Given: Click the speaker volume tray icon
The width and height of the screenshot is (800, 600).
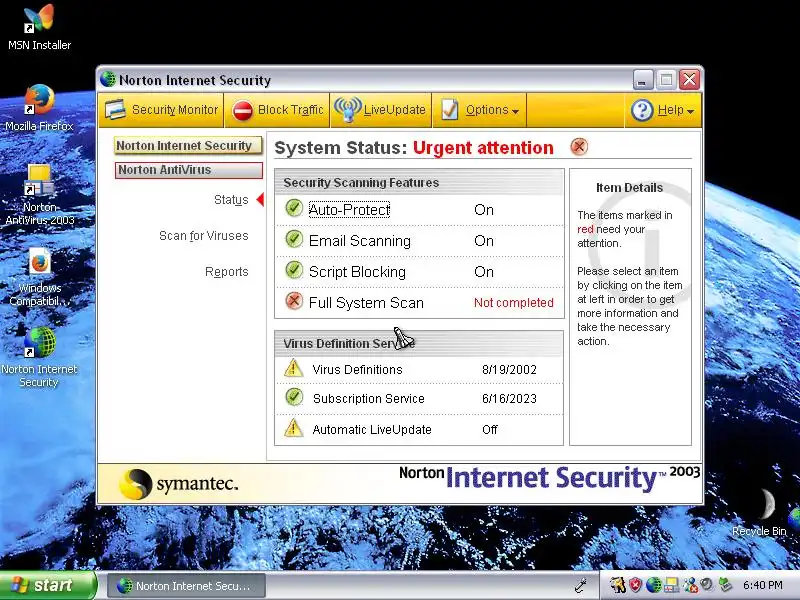Looking at the screenshot, I should coord(706,584).
